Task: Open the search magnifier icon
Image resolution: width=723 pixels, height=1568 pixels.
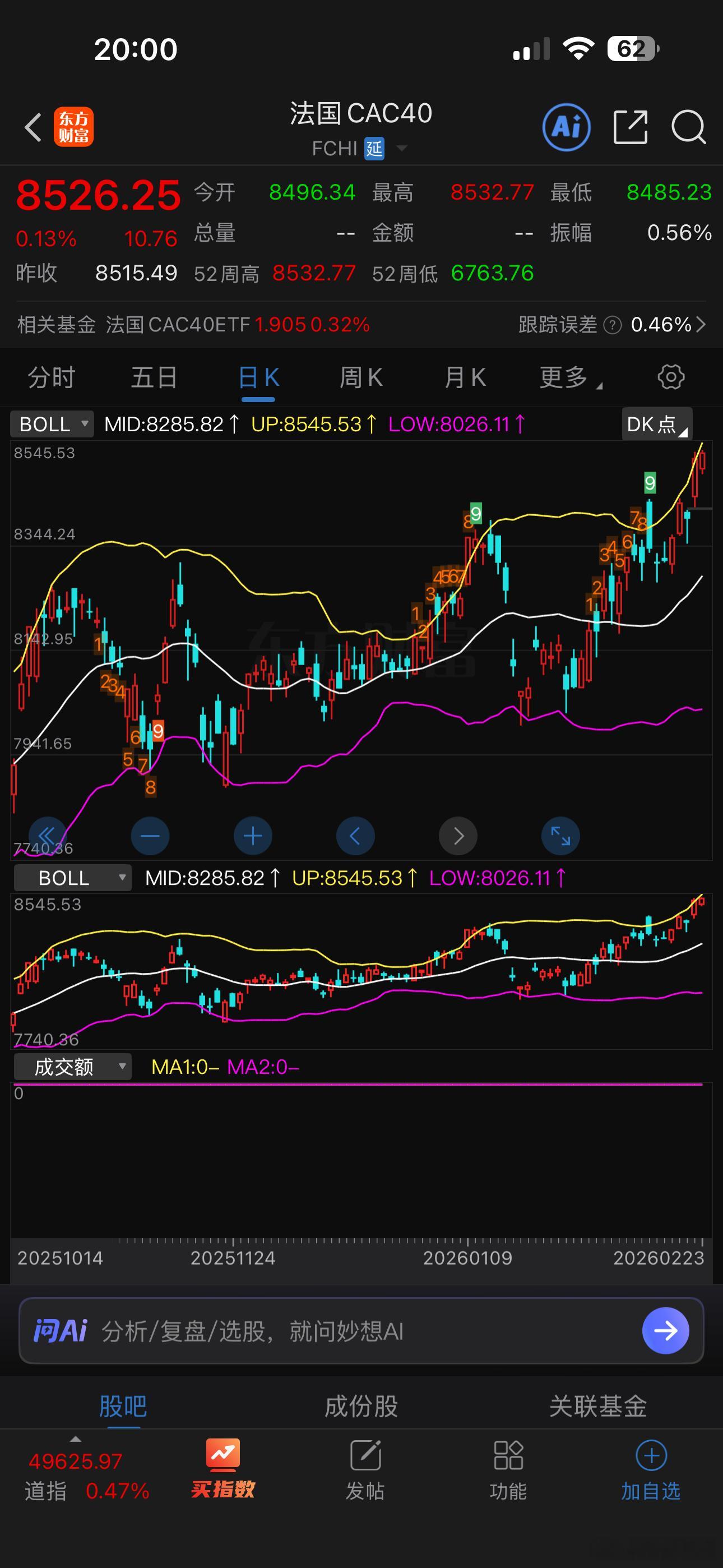Action: [688, 127]
